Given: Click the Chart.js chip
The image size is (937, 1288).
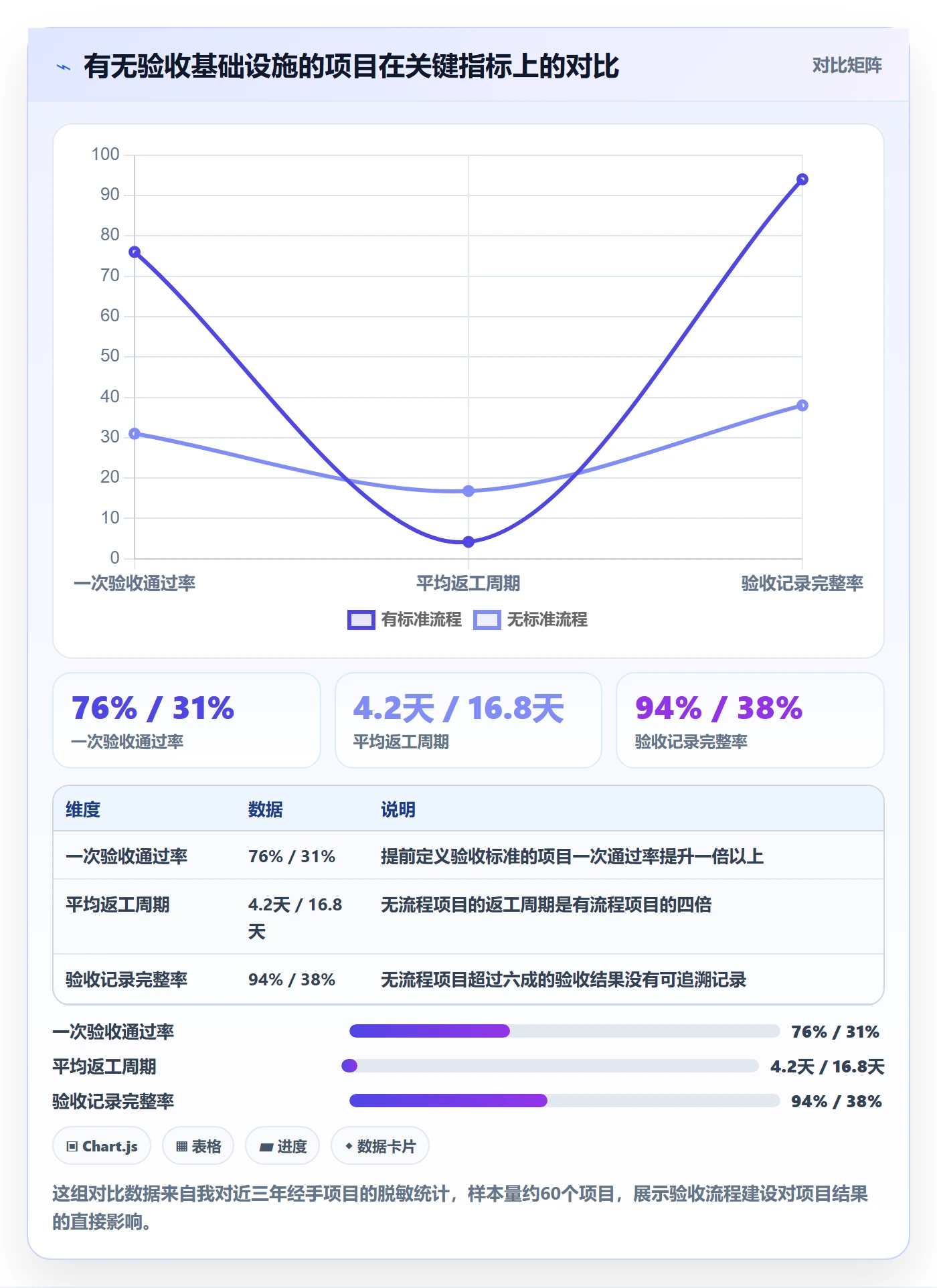Looking at the screenshot, I should [x=102, y=1146].
